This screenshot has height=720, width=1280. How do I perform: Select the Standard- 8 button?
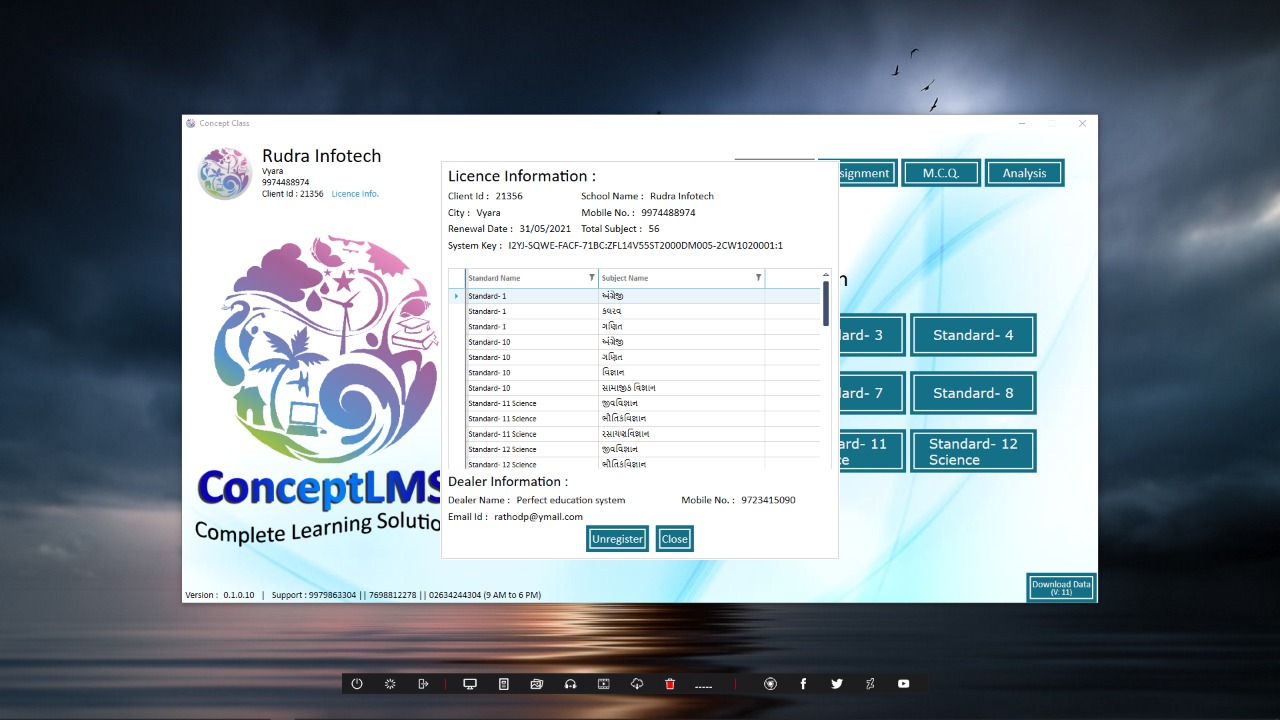tap(973, 393)
